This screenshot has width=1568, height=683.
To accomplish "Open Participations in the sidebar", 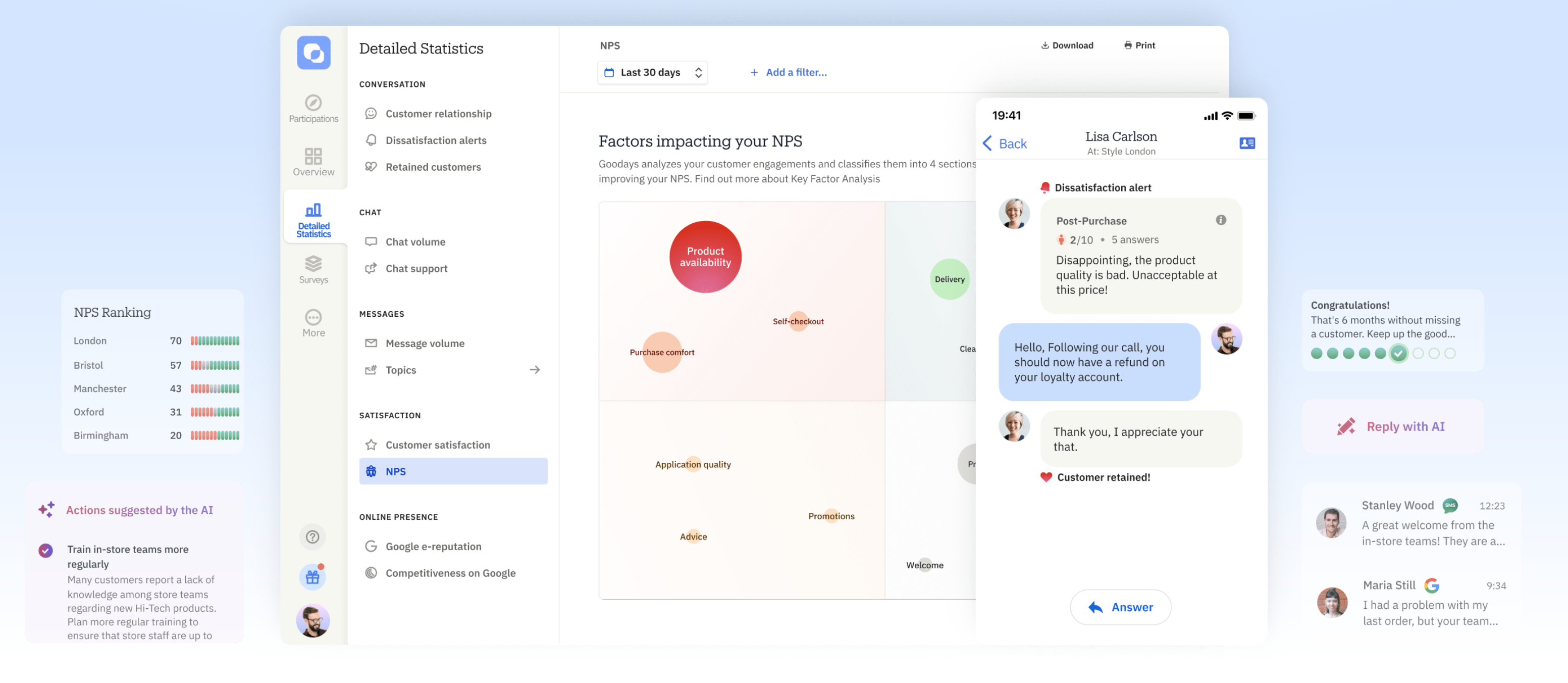I will (x=313, y=109).
